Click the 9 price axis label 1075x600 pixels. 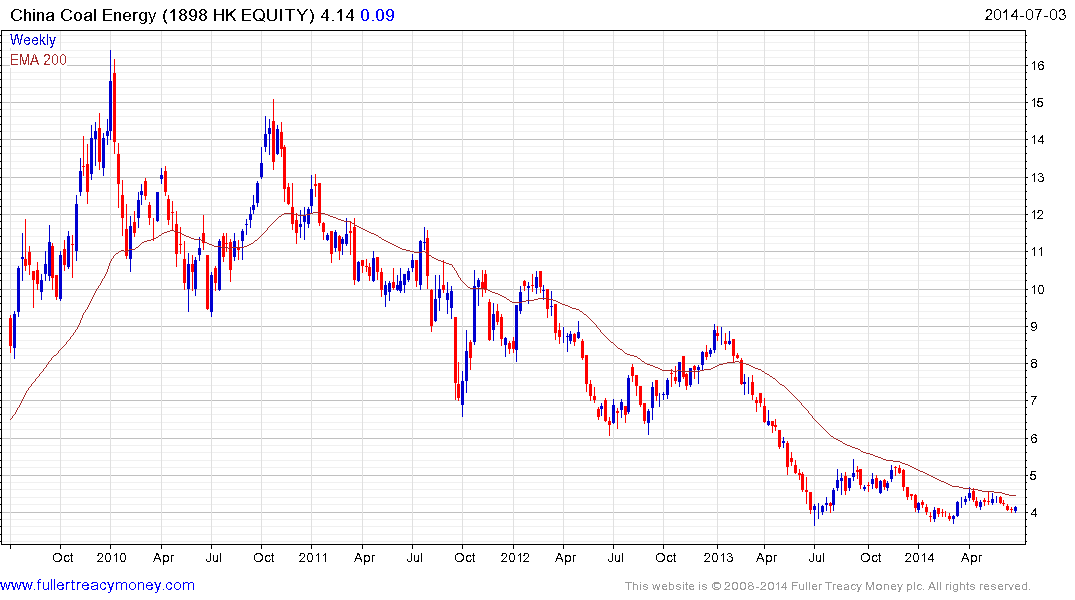pyautogui.click(x=1035, y=326)
